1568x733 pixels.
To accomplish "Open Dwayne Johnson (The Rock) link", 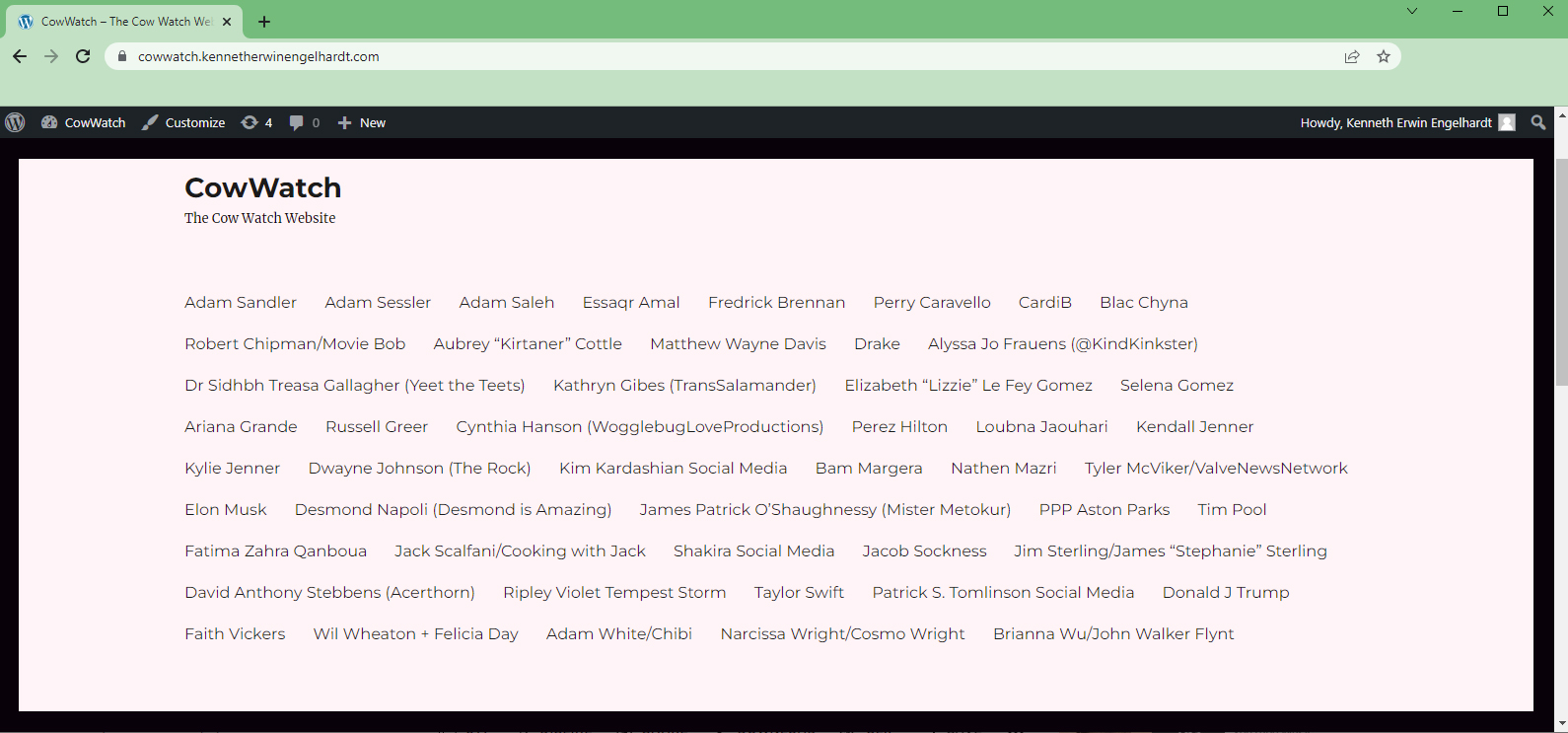I will [419, 468].
